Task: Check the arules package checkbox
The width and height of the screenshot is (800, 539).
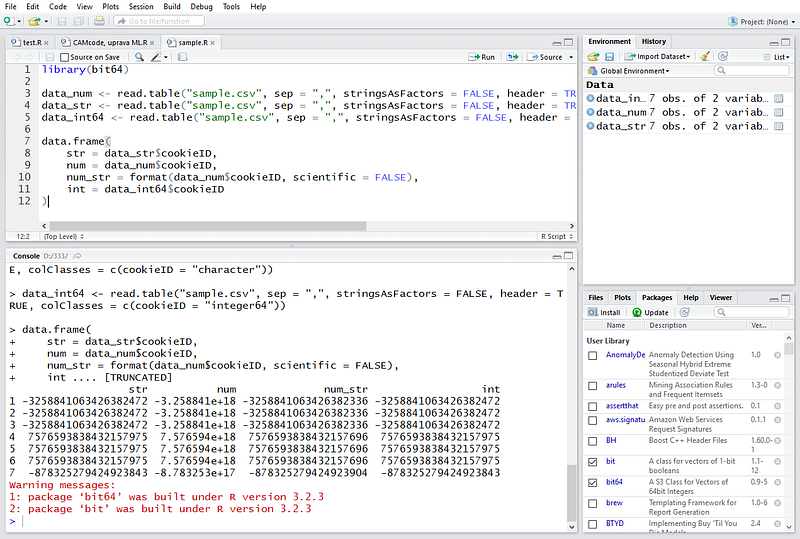Action: tap(593, 385)
